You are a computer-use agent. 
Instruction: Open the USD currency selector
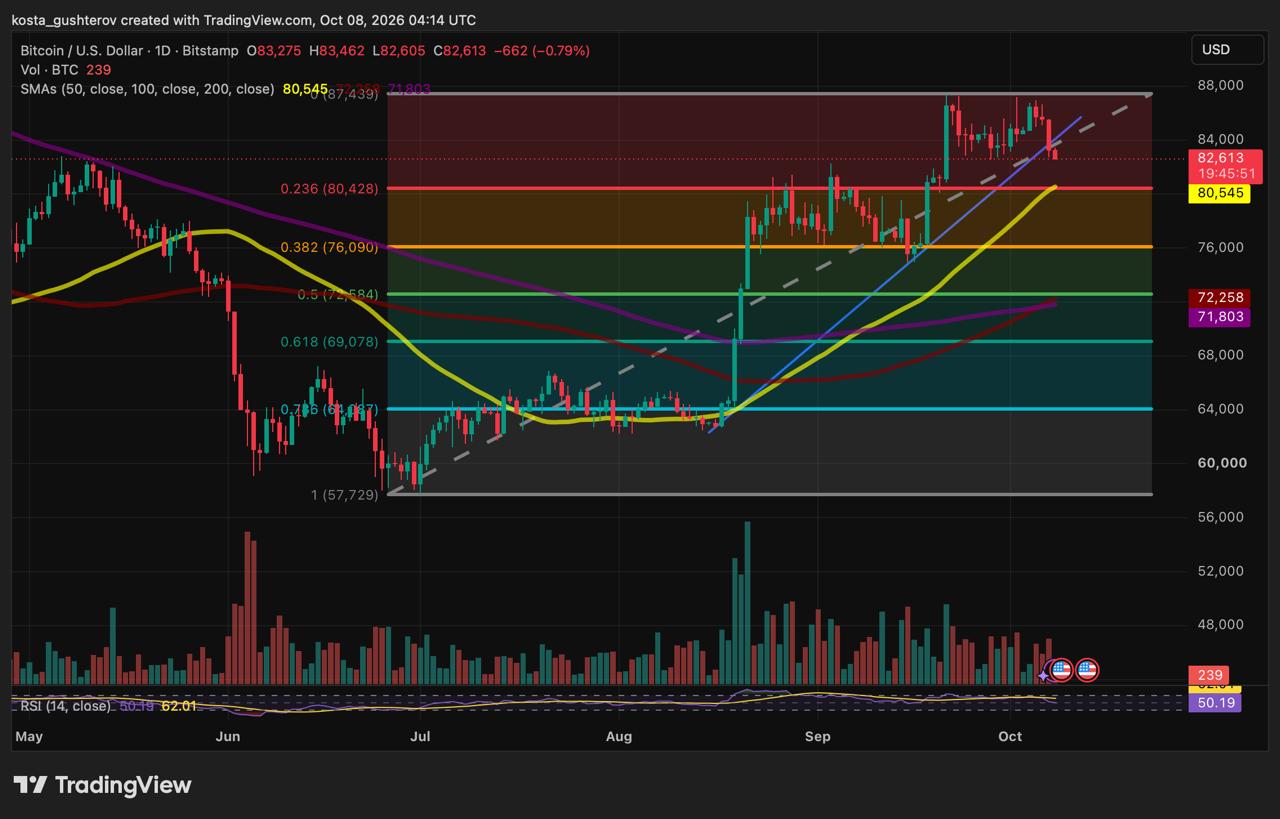(x=1230, y=50)
